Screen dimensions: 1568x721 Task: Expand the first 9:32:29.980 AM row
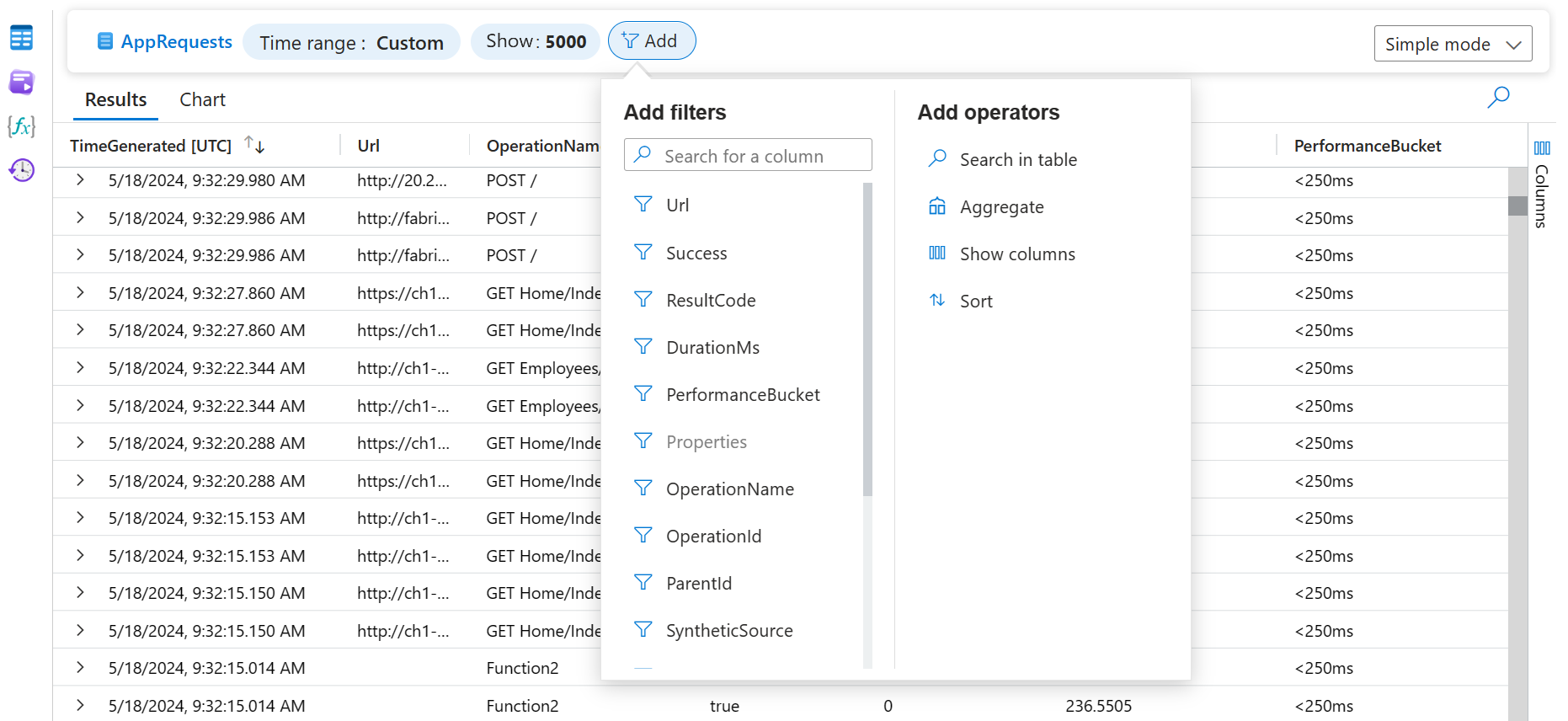80,180
